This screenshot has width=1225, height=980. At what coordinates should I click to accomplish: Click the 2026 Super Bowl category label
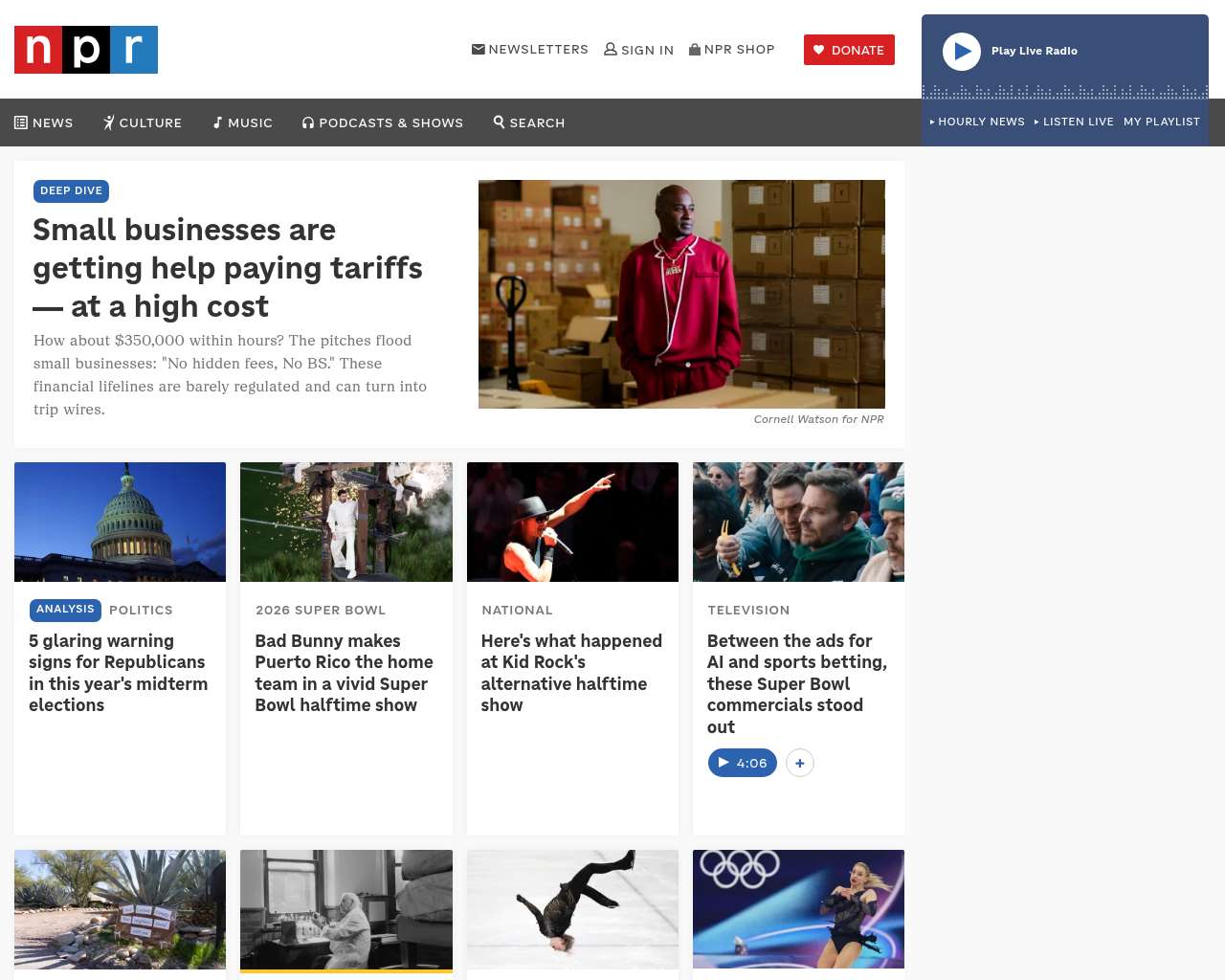[321, 611]
